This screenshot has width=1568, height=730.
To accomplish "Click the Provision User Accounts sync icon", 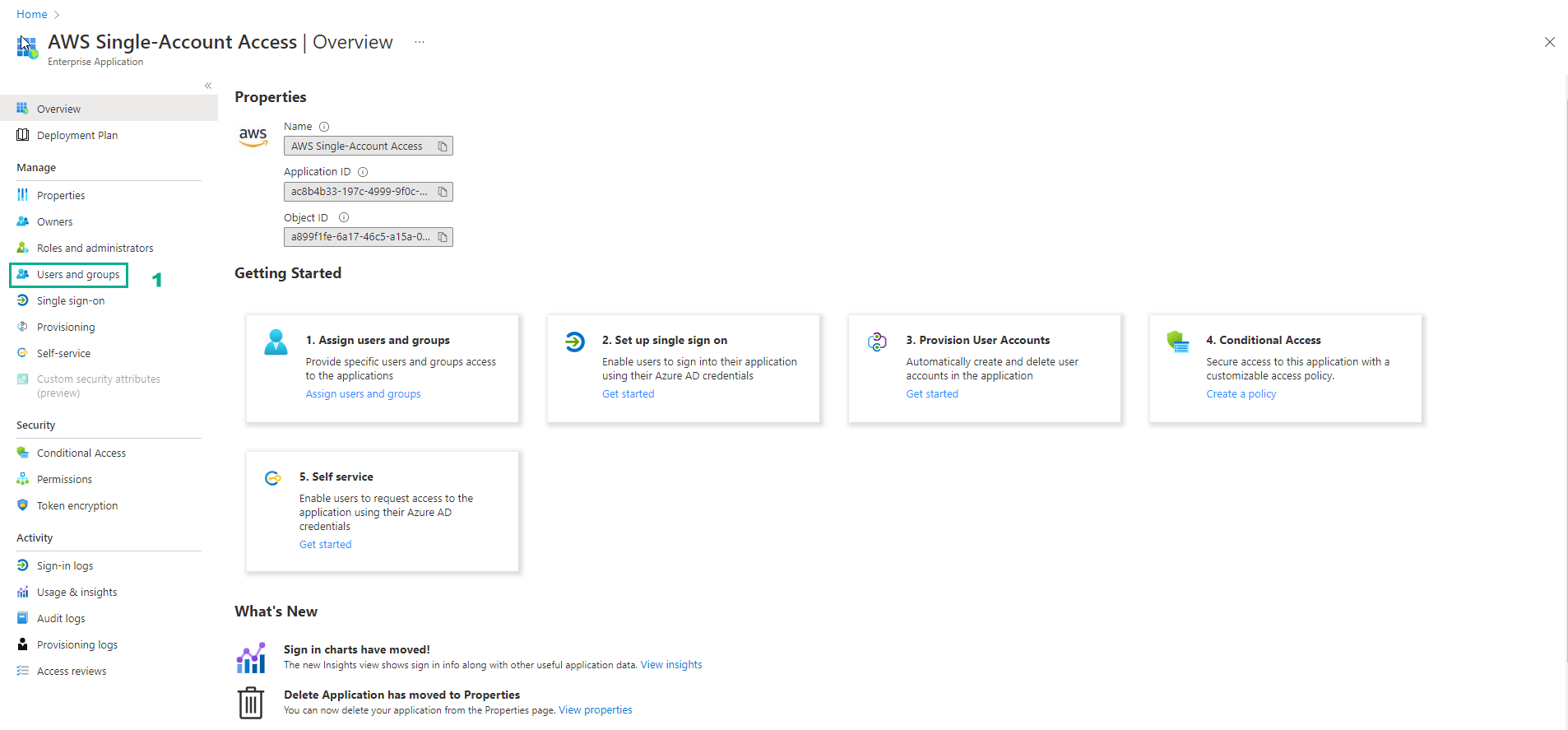I will coord(877,341).
